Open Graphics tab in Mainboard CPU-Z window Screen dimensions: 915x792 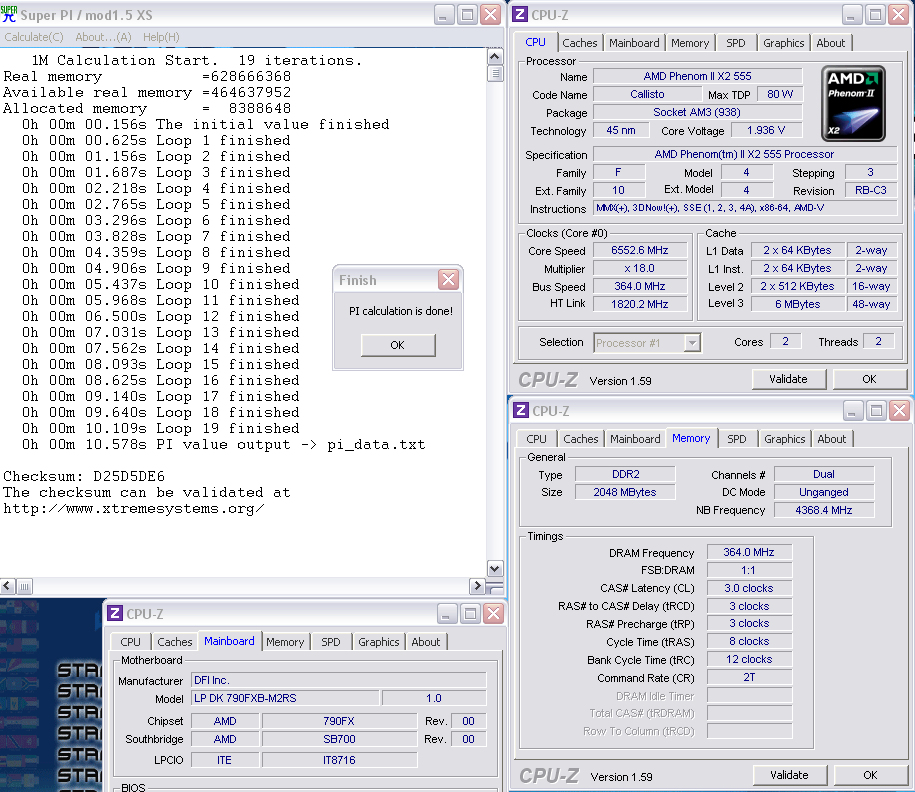(378, 642)
